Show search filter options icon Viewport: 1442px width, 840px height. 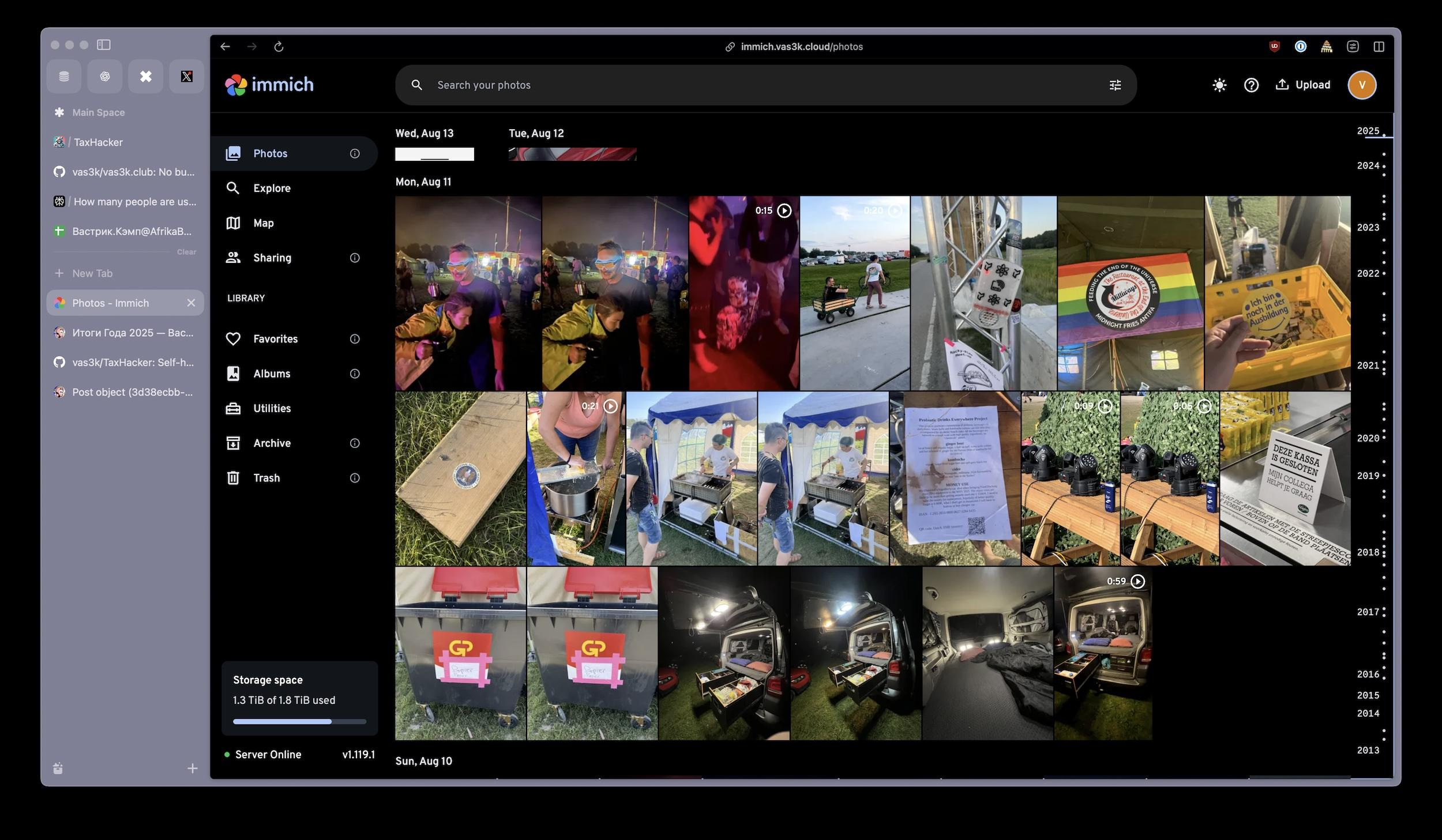click(1115, 85)
